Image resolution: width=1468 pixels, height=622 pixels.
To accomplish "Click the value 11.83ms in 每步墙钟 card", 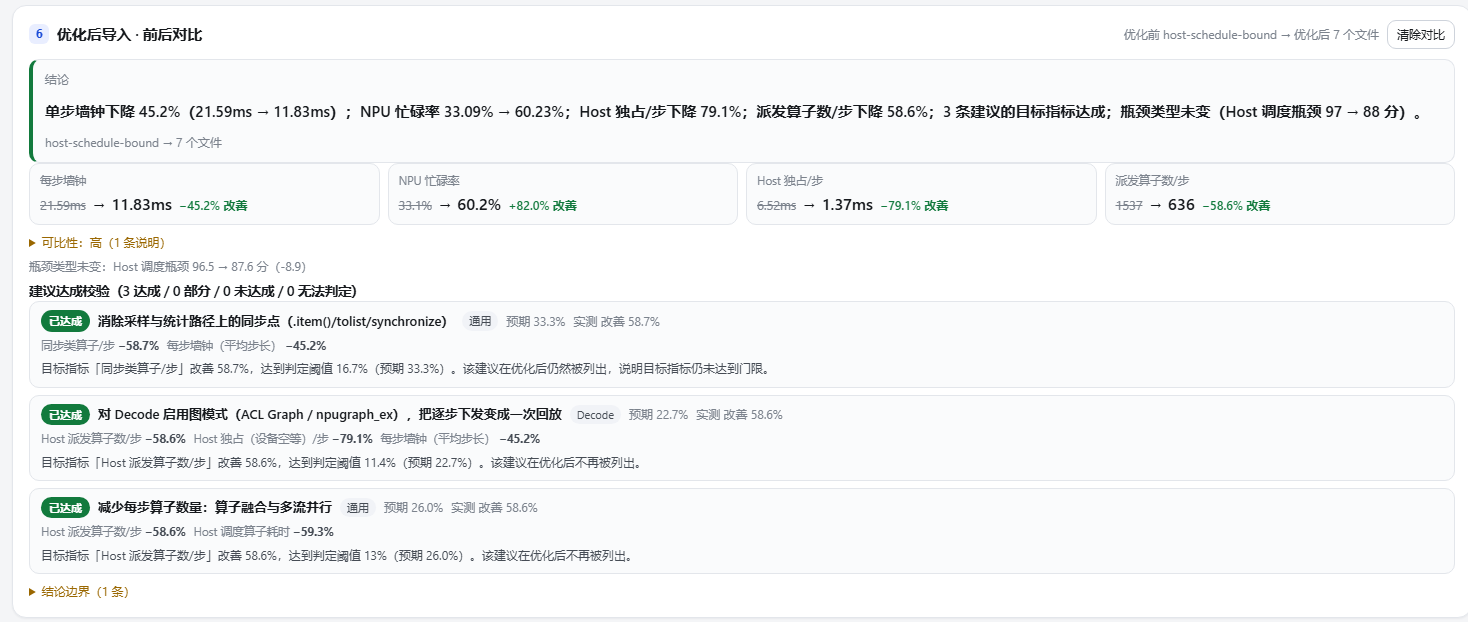I will 141,205.
